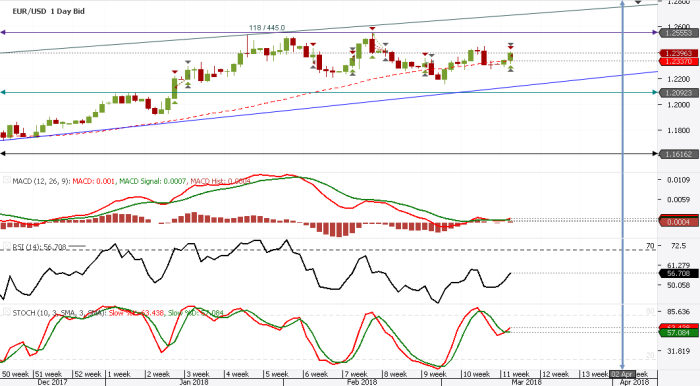Select the 118 / 445.0 measurement label
This screenshot has width=700, height=386.
267,28
